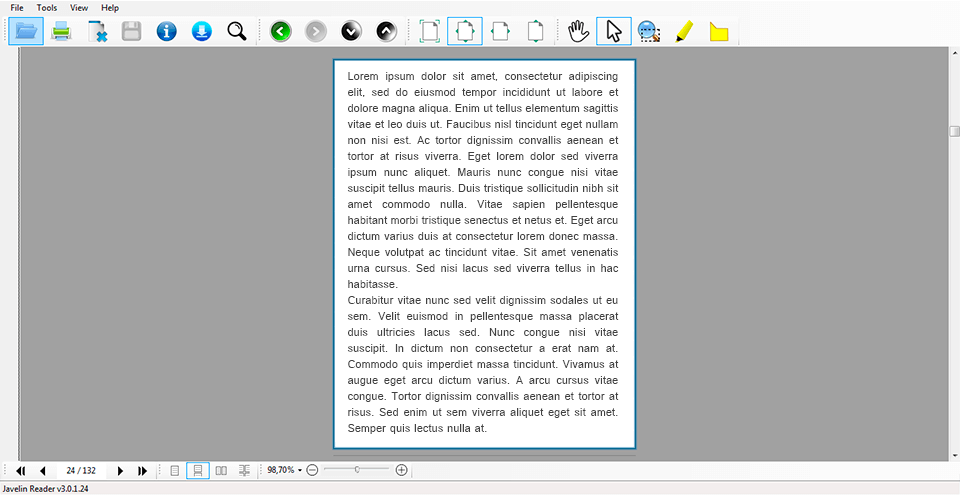
Task: Click the page number input field
Action: pos(81,470)
